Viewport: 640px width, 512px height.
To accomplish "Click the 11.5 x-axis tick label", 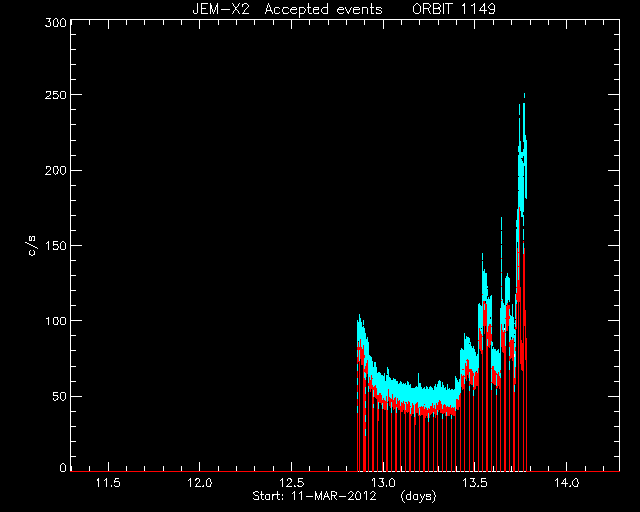I will coord(108,483).
